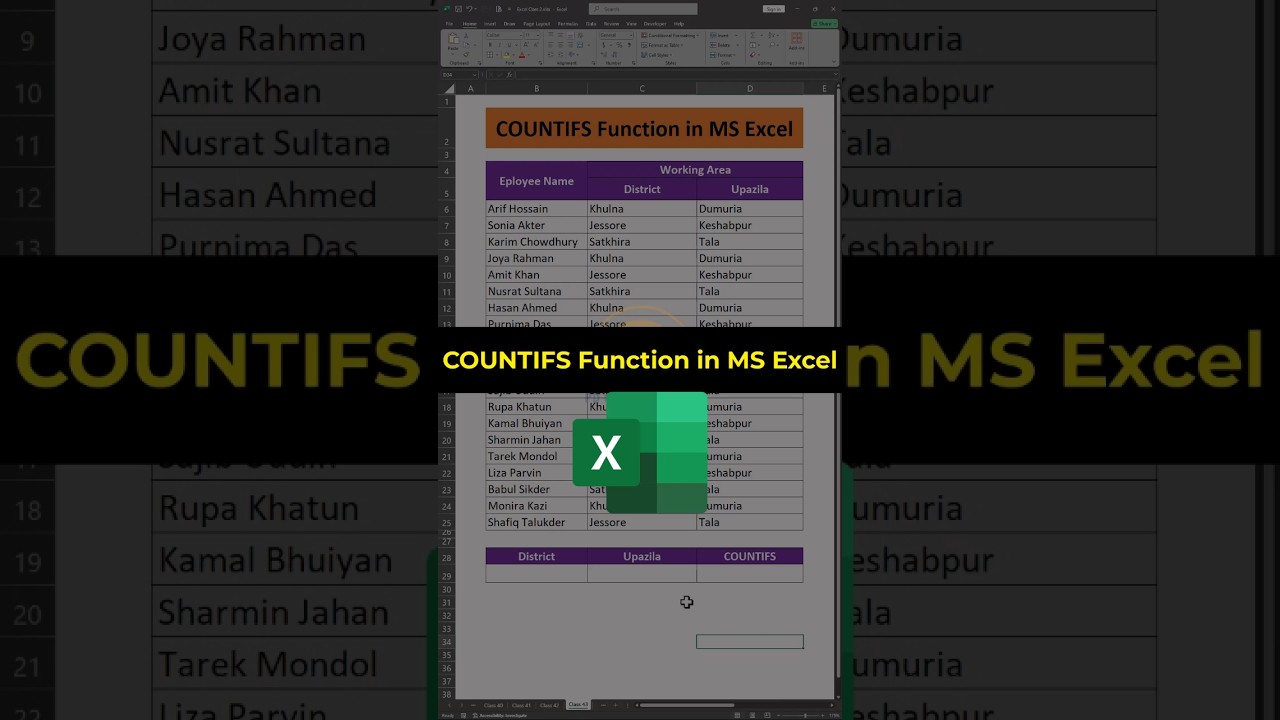Toggle Center alignment

click(x=560, y=45)
